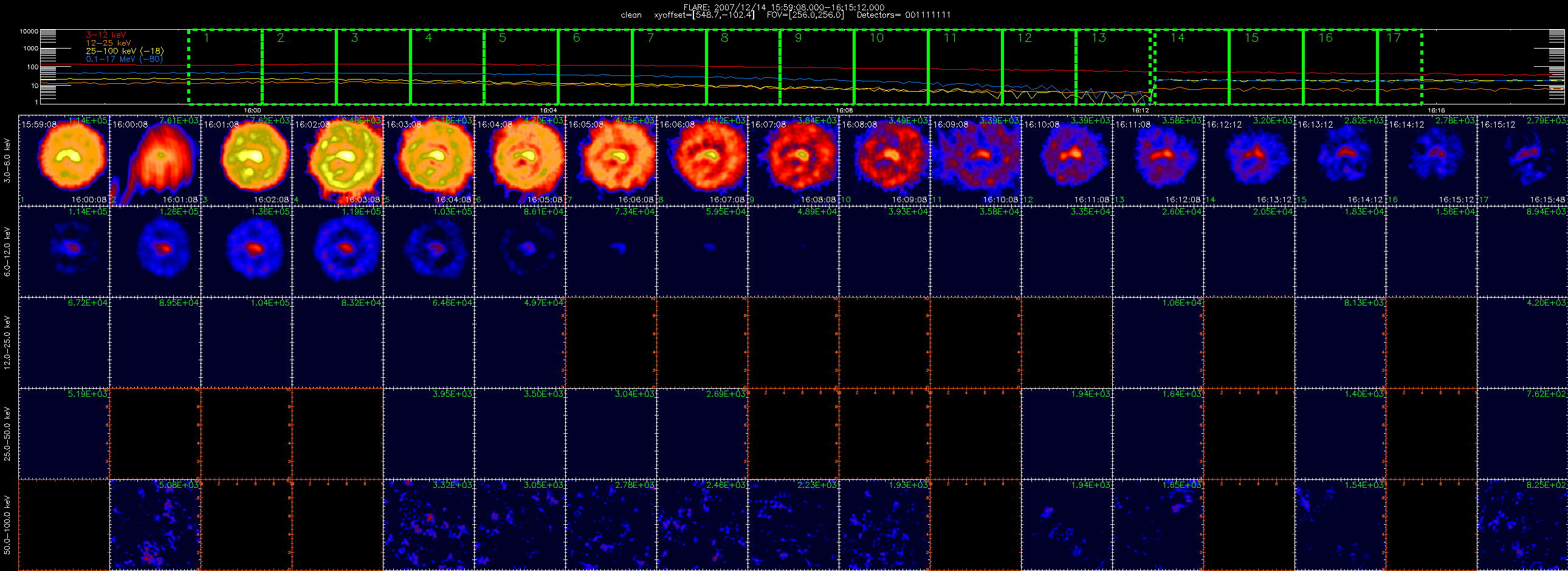Open the 50-100 keV image labeled 1.65E+03

pos(1158,525)
